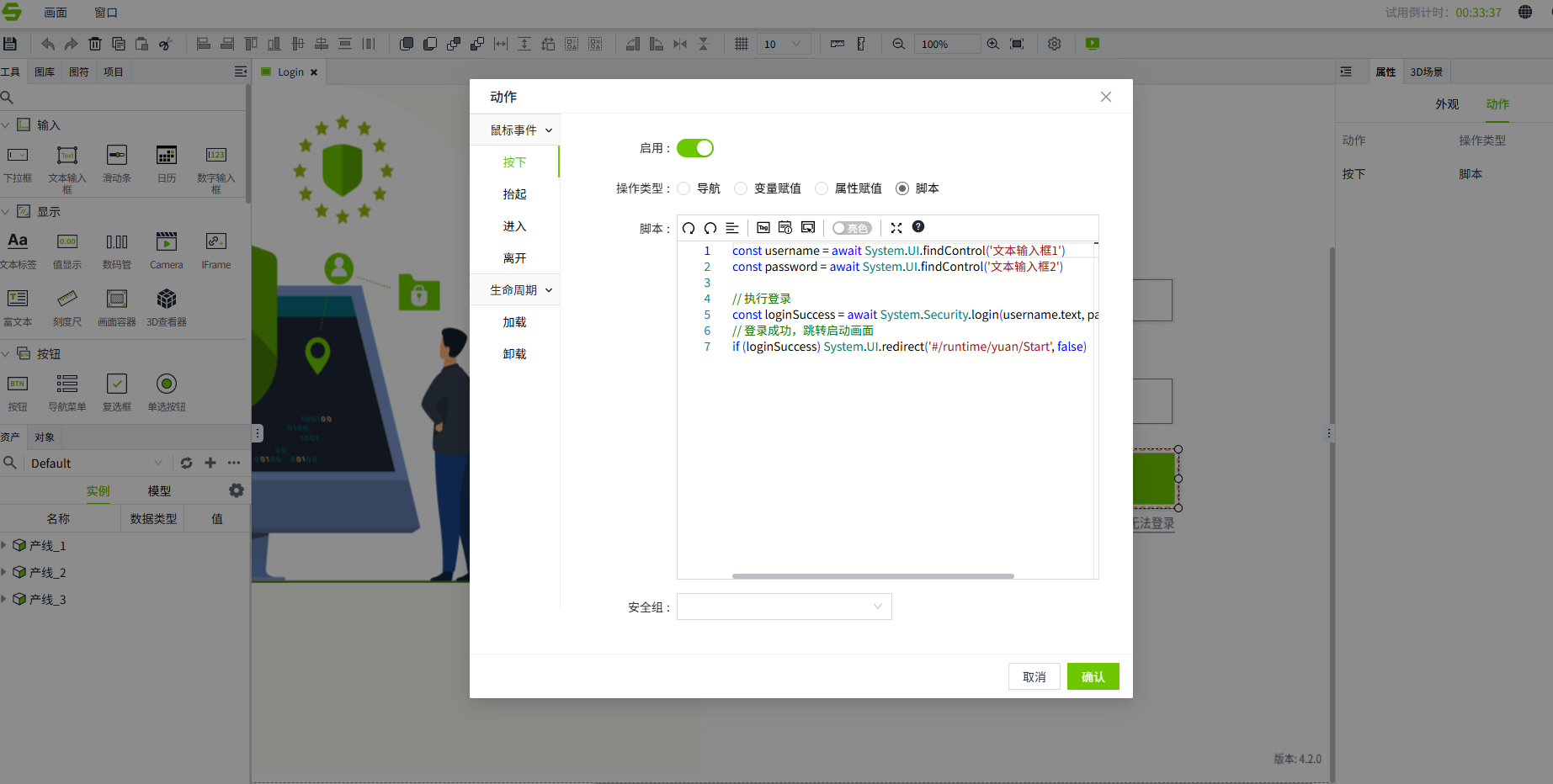This screenshot has width=1553, height=784.
Task: Open the 安全组 dropdown
Action: point(784,607)
